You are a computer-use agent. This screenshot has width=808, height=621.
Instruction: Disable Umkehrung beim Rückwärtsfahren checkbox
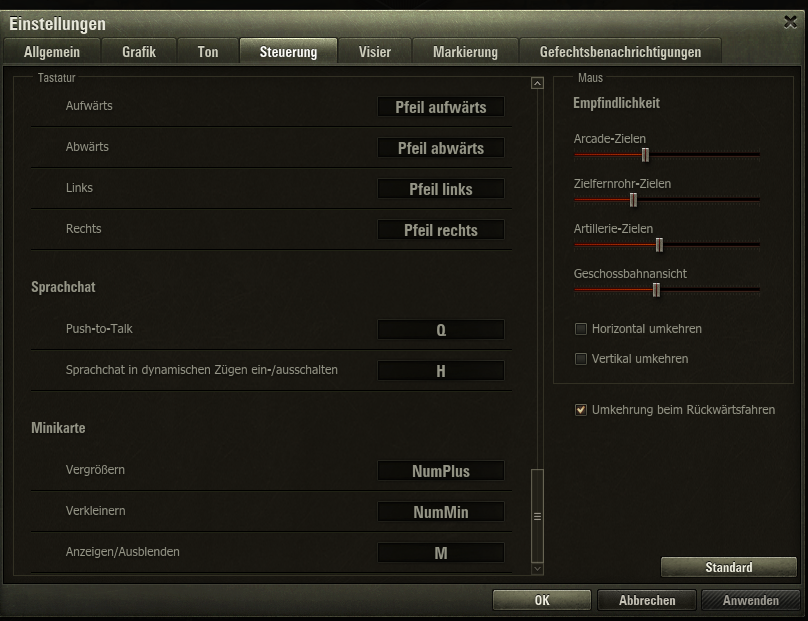point(581,410)
